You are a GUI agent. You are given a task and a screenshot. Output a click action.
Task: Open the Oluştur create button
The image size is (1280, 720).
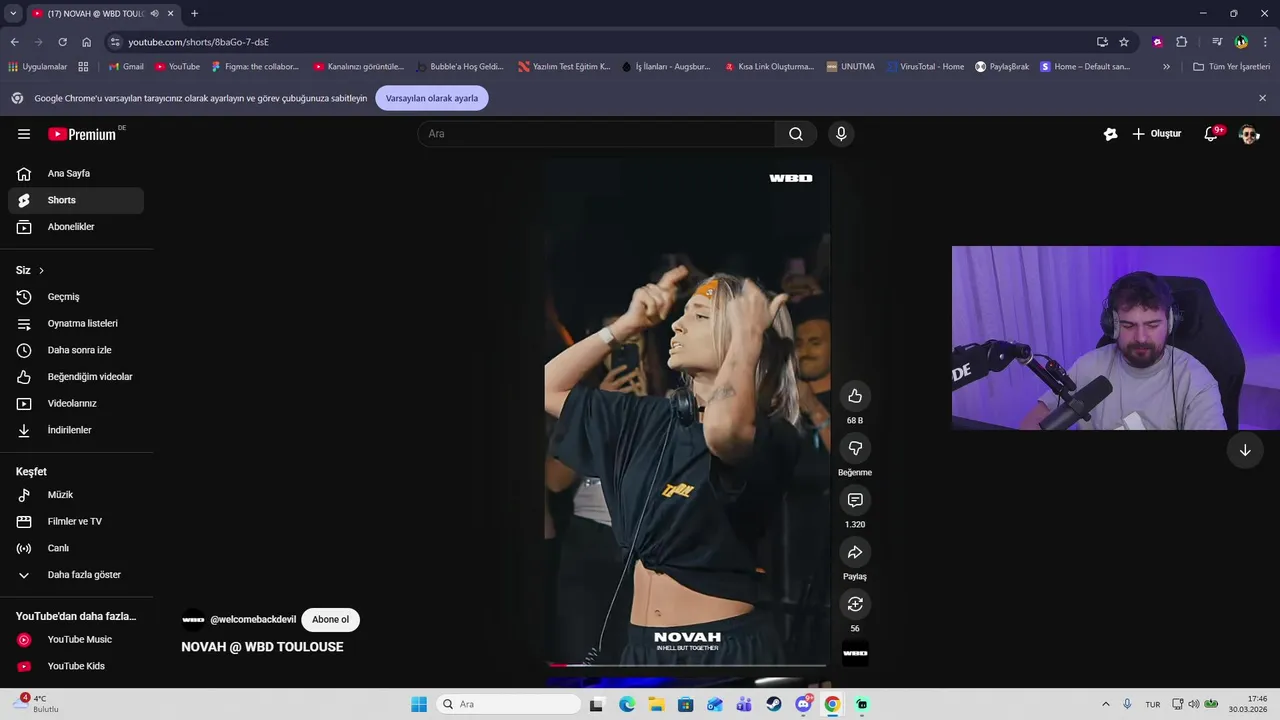click(1157, 134)
